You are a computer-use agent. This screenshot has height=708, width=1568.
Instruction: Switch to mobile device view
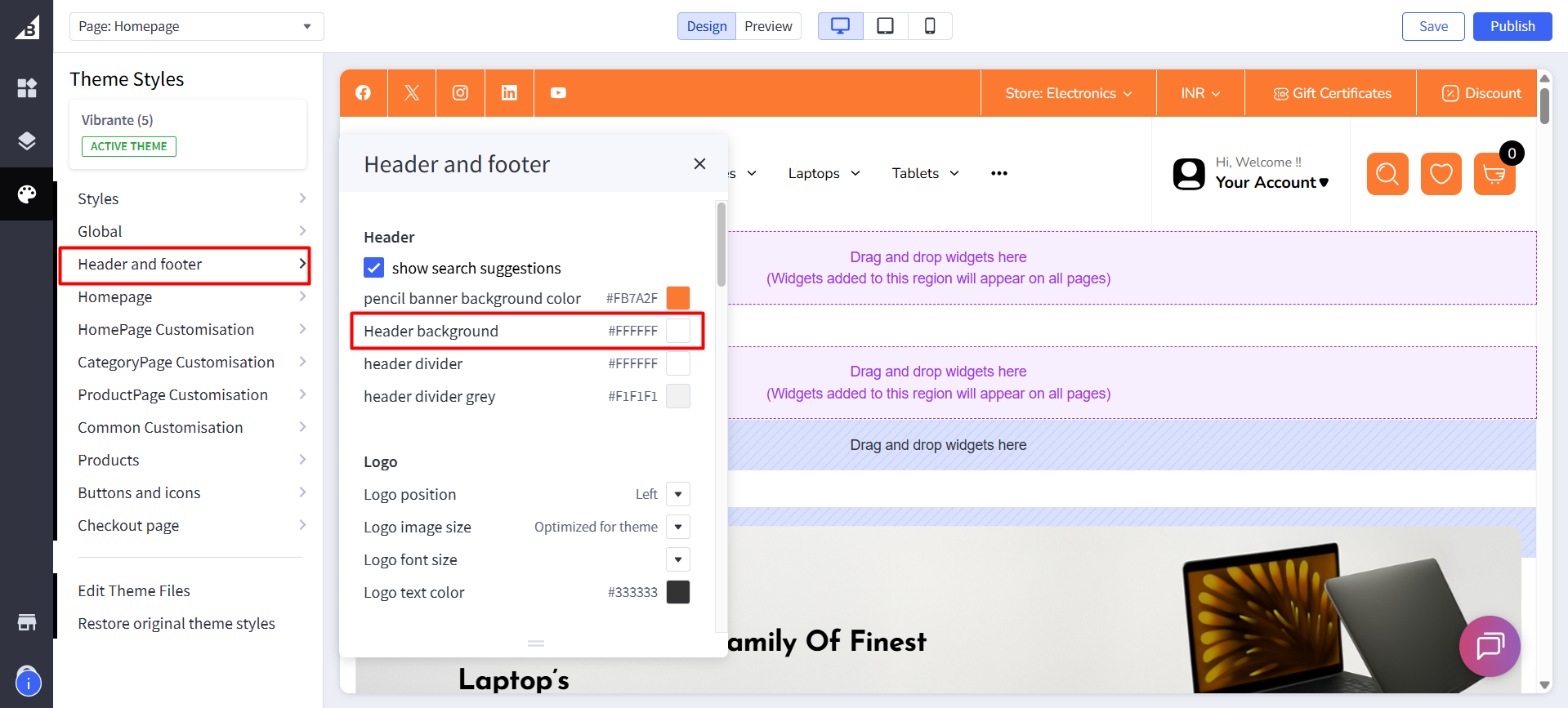[930, 26]
